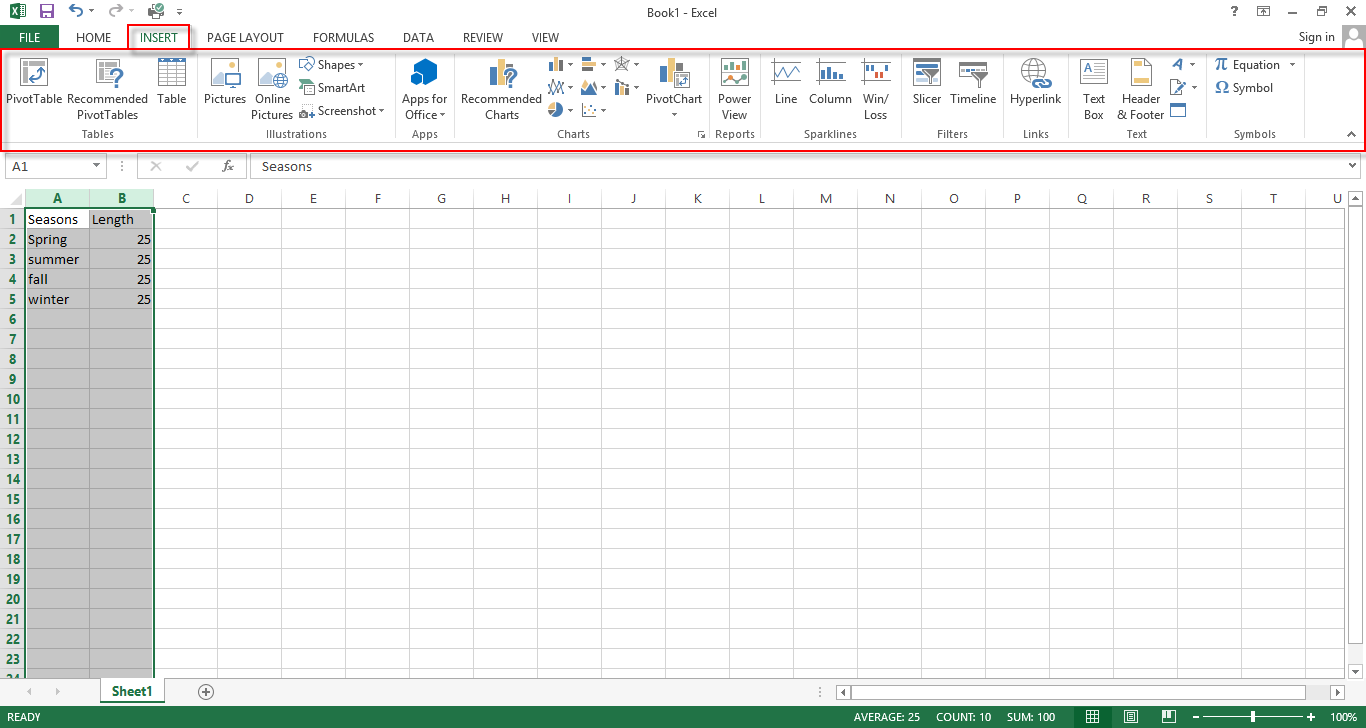Switch to the VIEW tab
Screen dimensions: 1366x728
pos(545,37)
